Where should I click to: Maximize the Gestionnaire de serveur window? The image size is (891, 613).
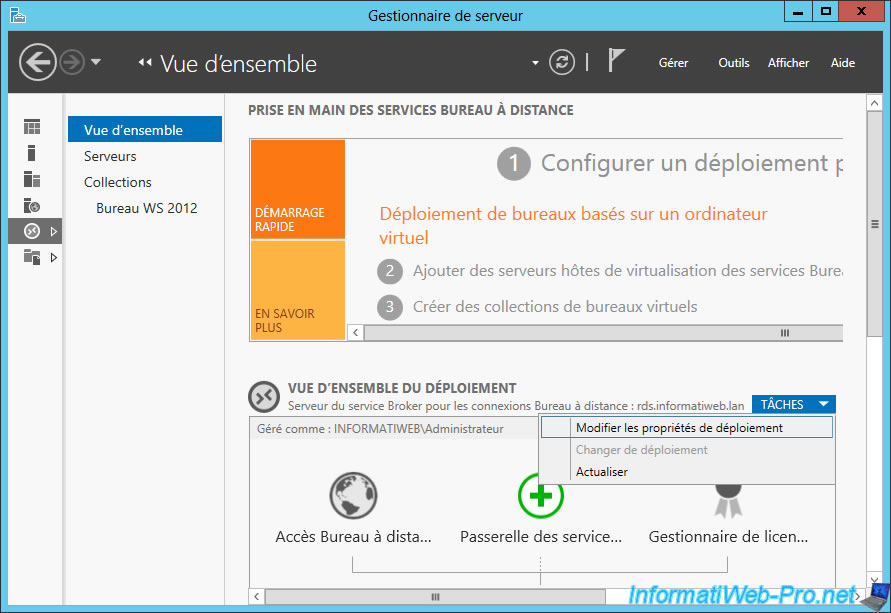tap(826, 12)
